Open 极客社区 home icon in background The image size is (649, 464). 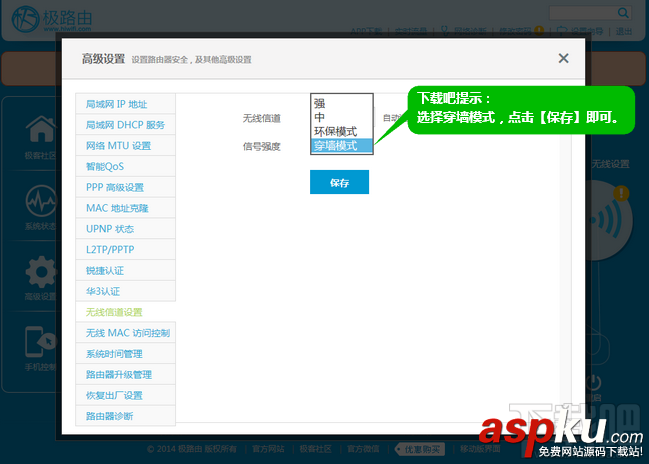[41, 130]
